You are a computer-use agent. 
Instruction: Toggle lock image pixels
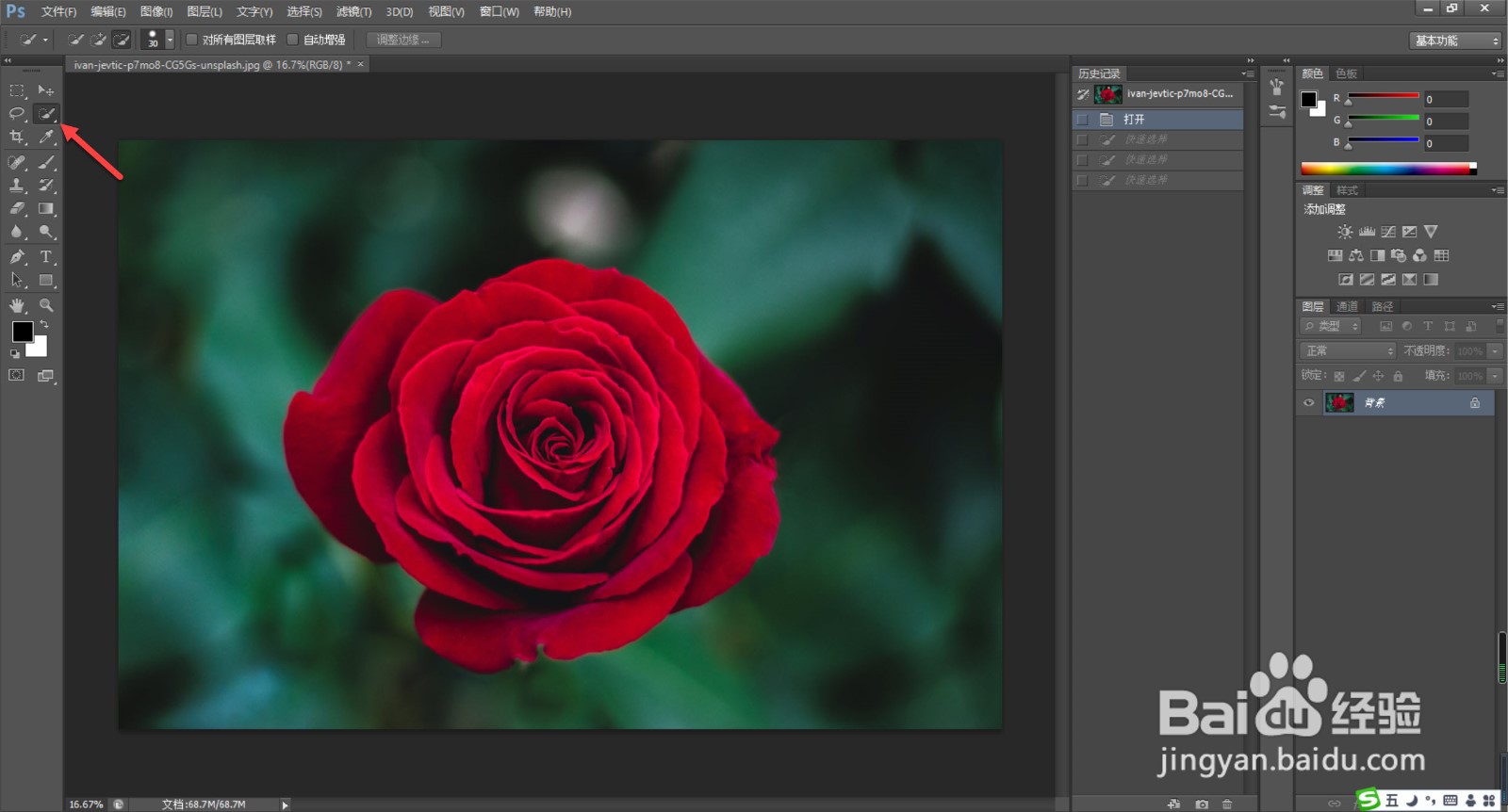pyautogui.click(x=1359, y=376)
